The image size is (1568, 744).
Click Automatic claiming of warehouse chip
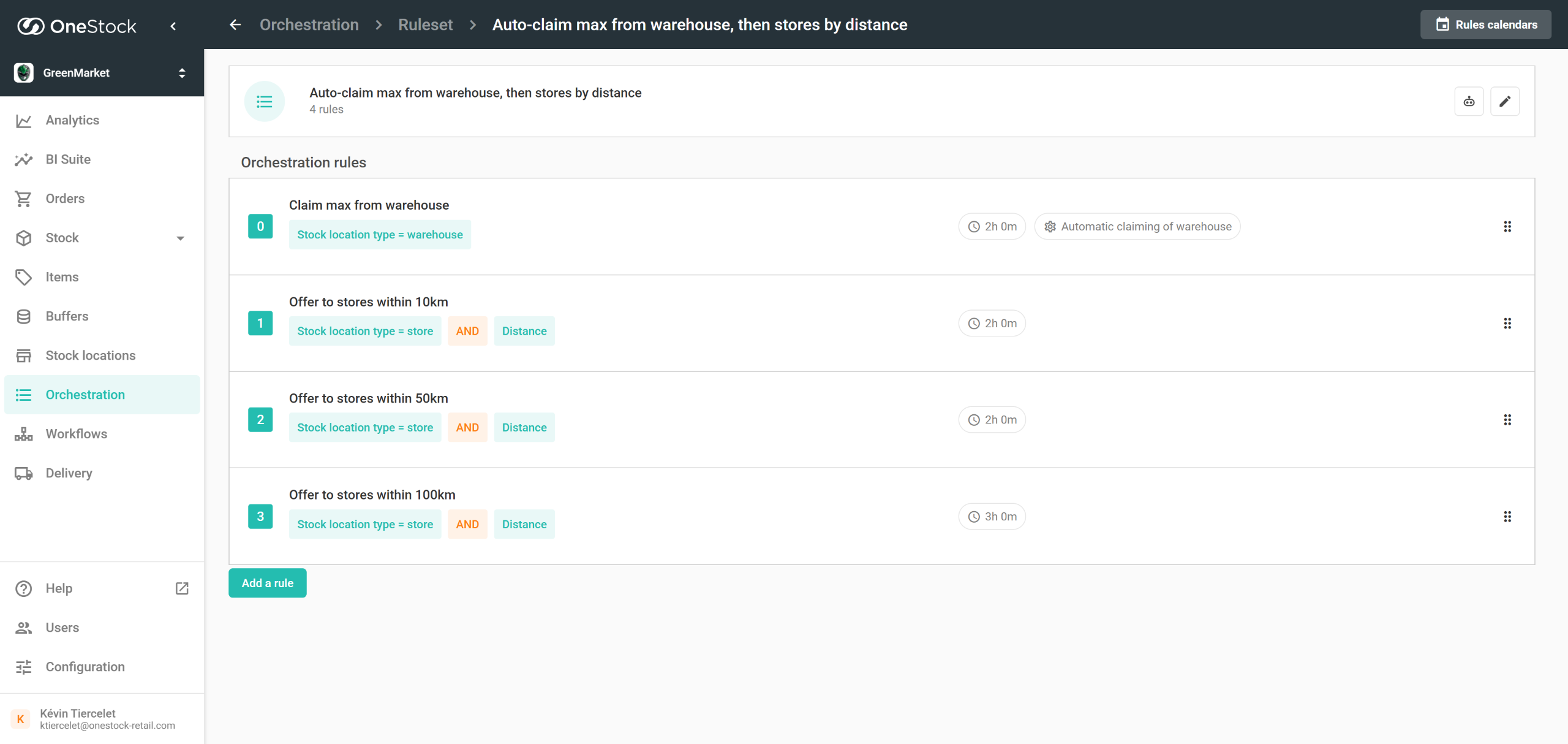(x=1137, y=227)
